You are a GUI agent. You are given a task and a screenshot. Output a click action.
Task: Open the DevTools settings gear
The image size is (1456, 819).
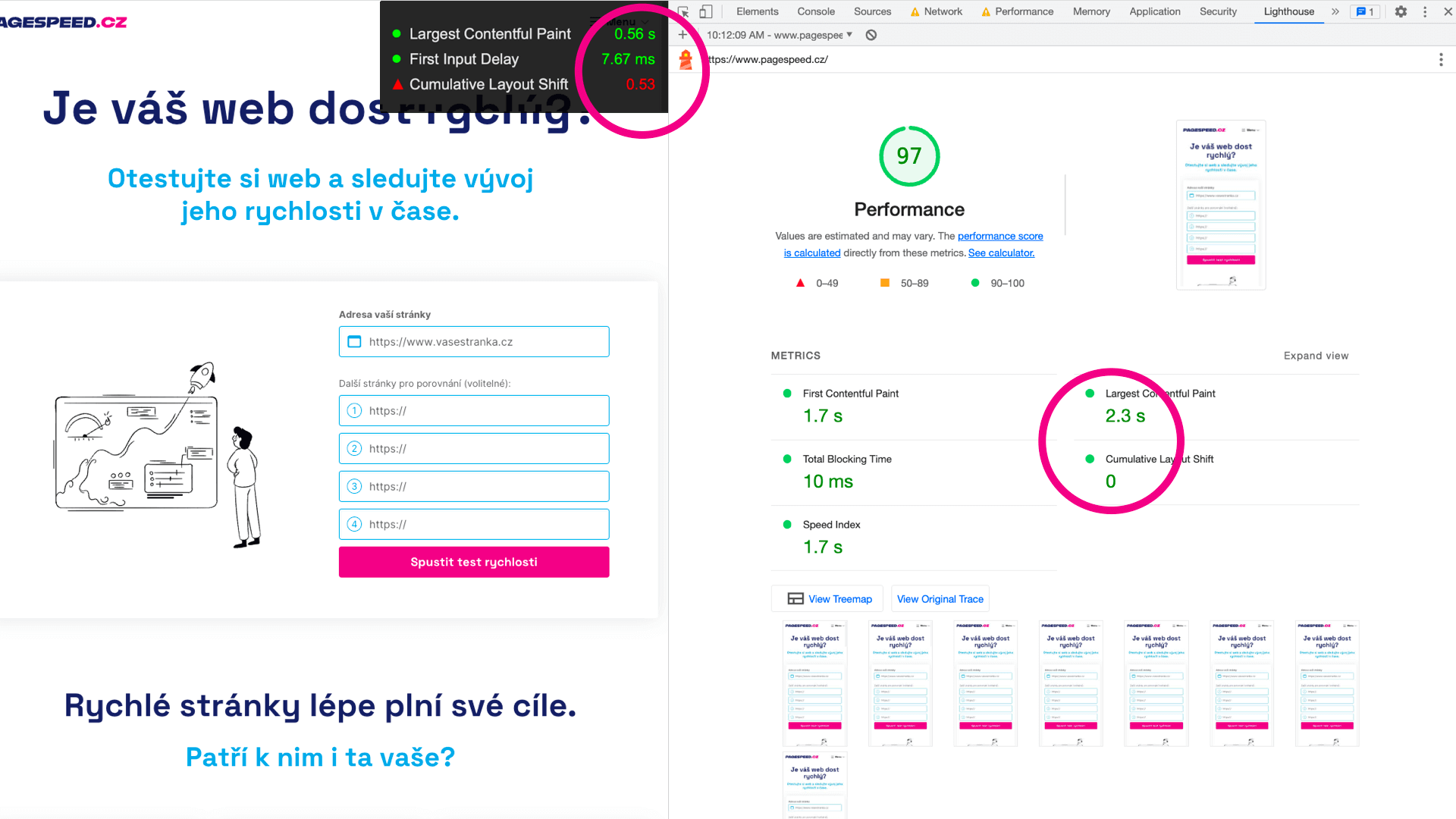pos(1401,11)
